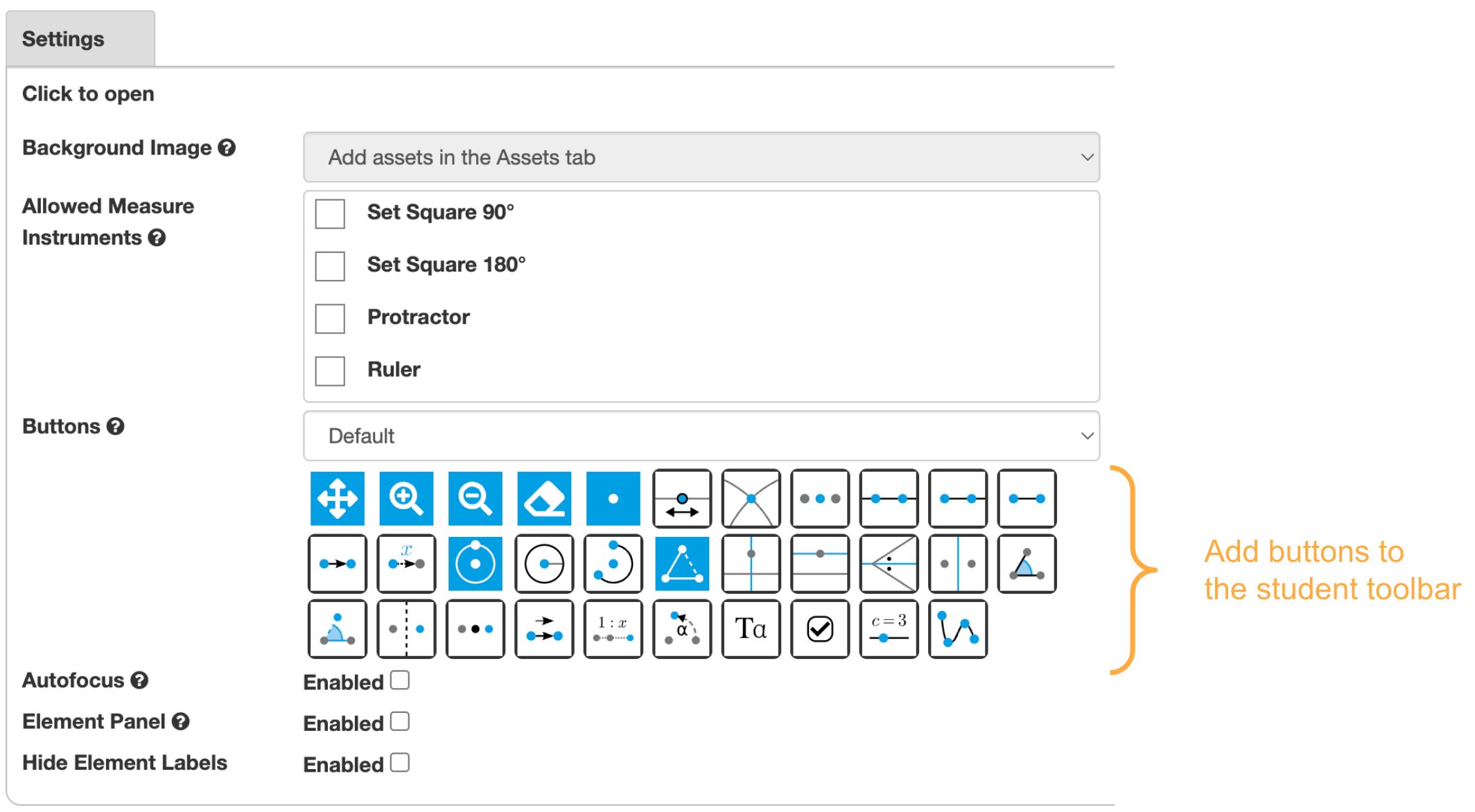Enable the Set Square 90° instrument

click(x=329, y=214)
